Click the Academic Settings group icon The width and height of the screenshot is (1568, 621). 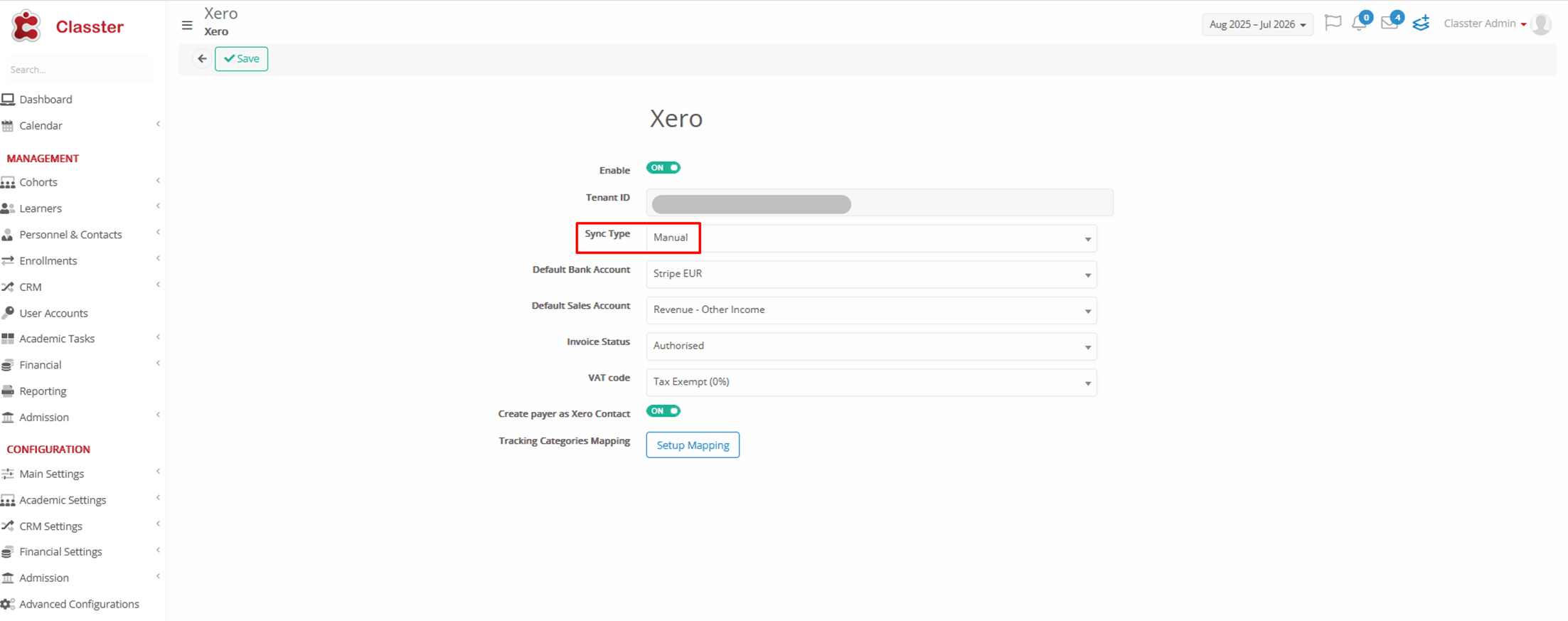(8, 501)
